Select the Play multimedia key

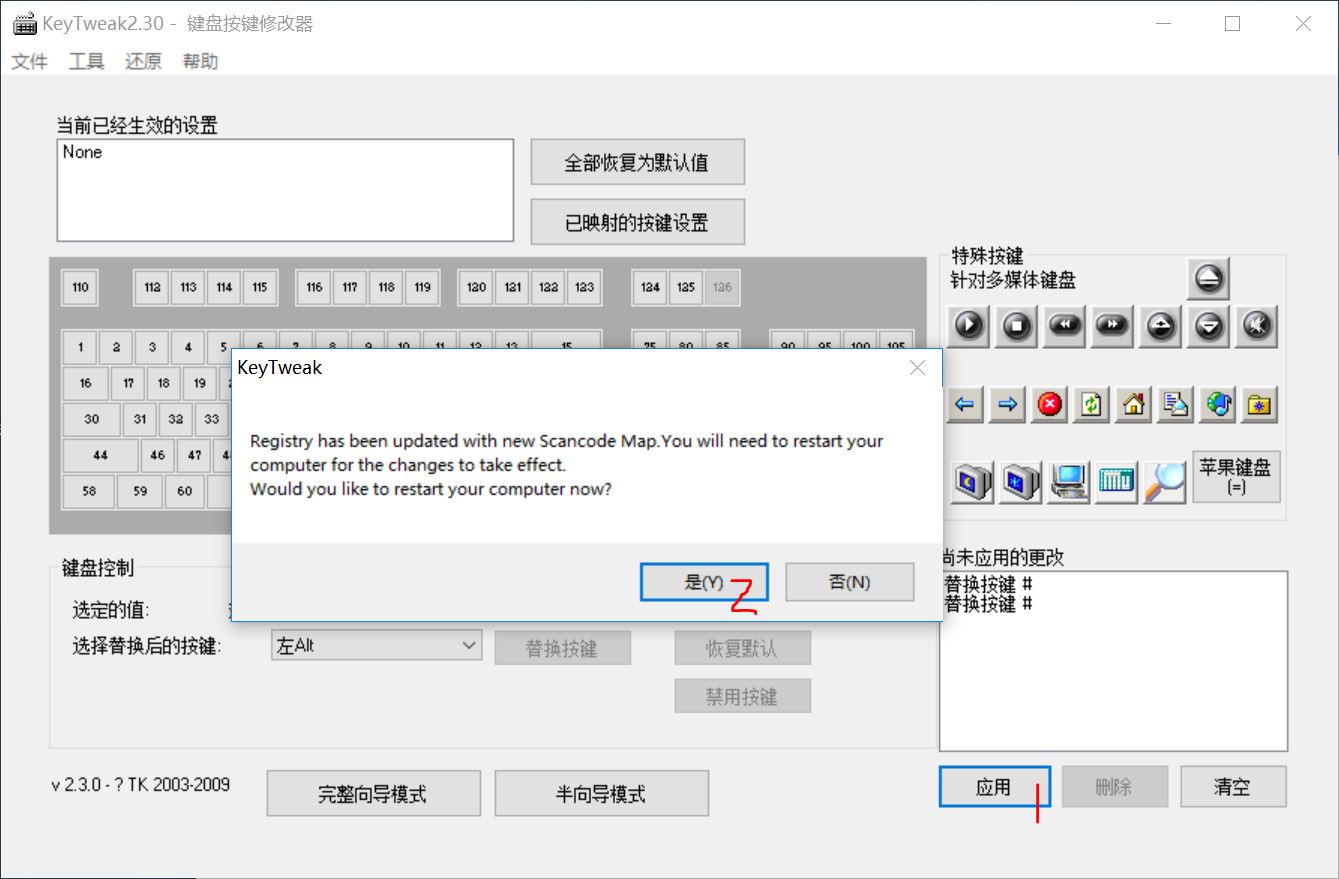(968, 325)
